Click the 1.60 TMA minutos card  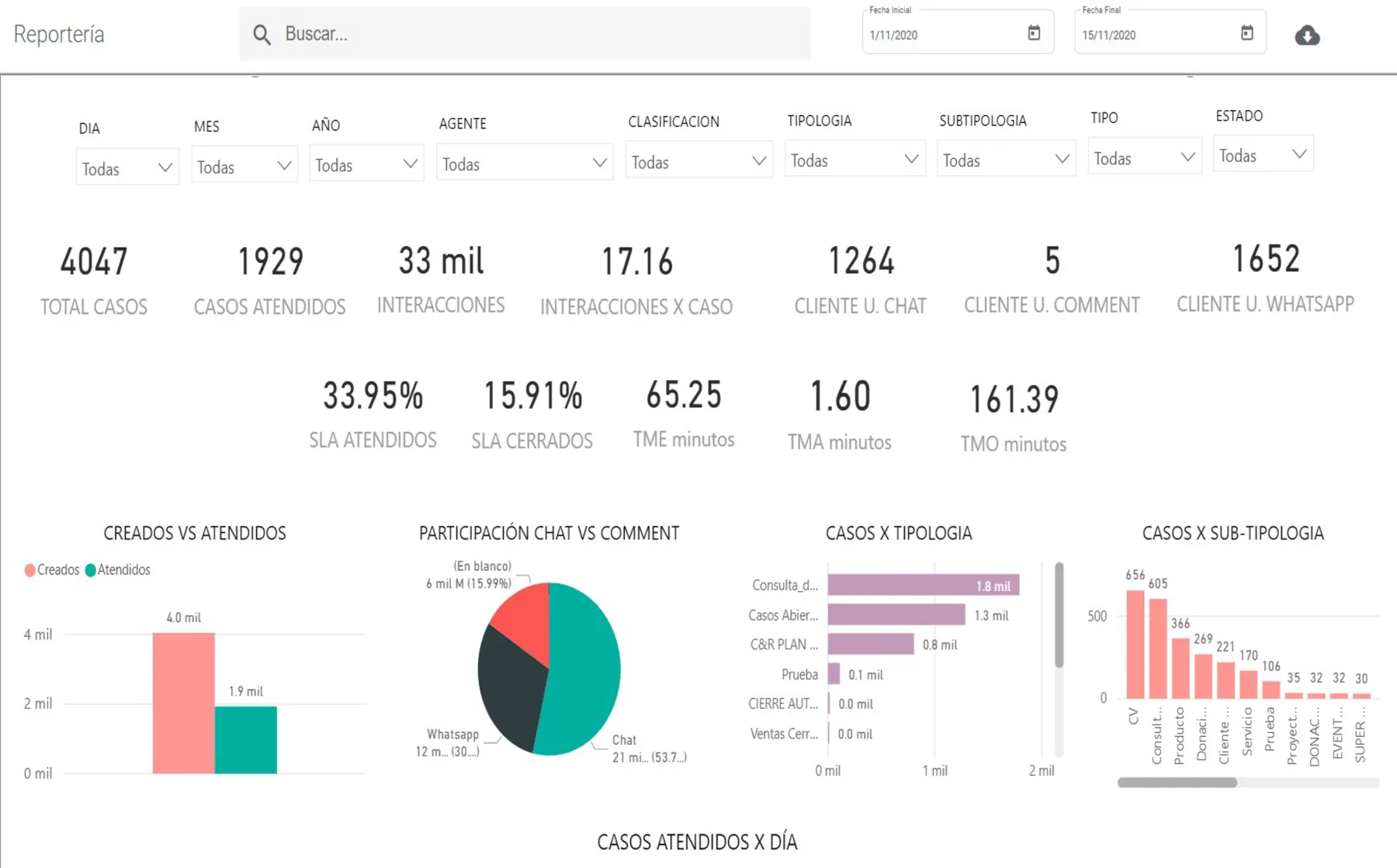[x=840, y=415]
